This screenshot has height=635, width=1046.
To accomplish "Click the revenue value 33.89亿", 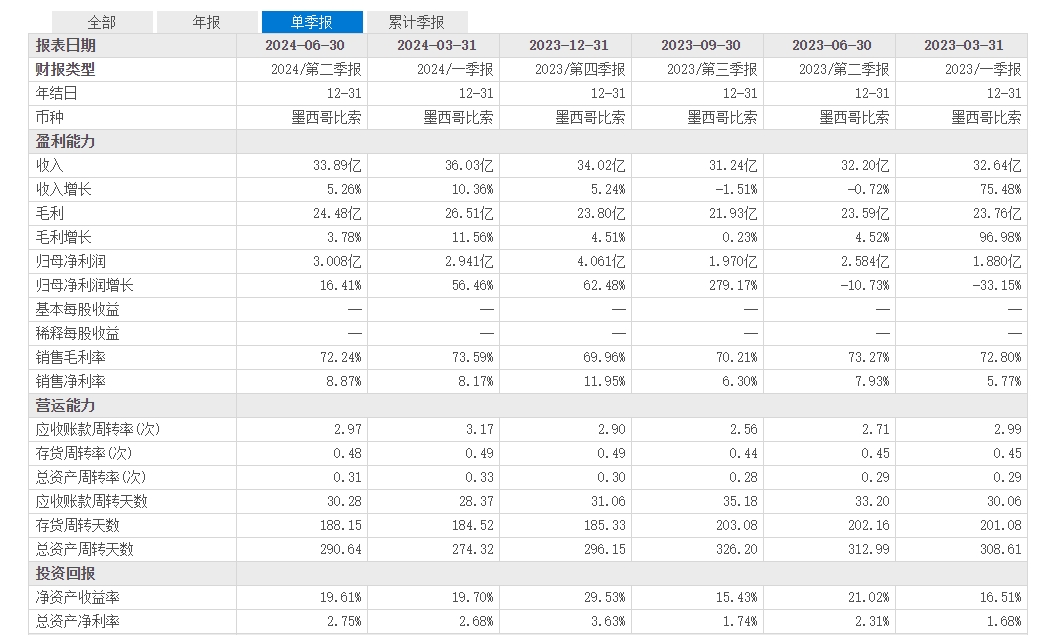I will [338, 165].
